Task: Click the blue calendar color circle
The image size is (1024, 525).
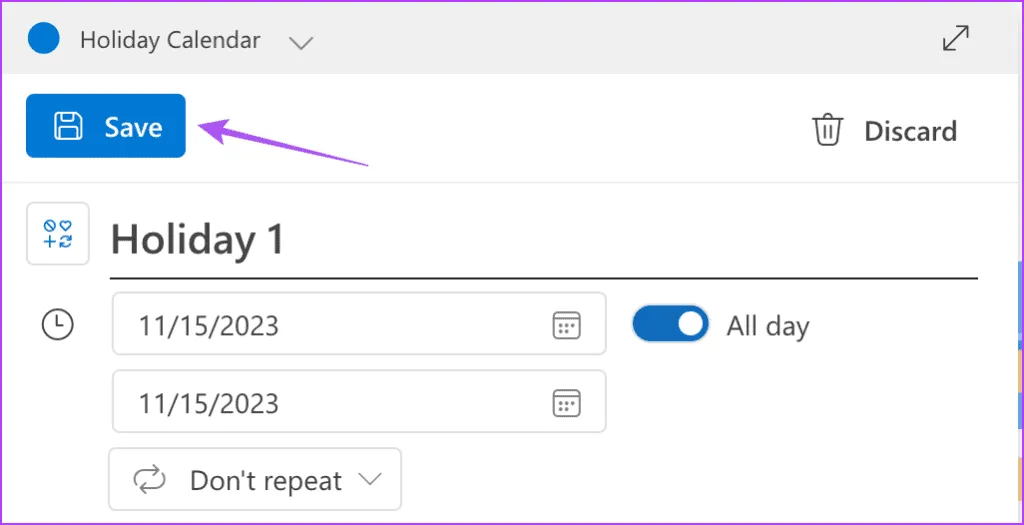Action: (x=43, y=39)
